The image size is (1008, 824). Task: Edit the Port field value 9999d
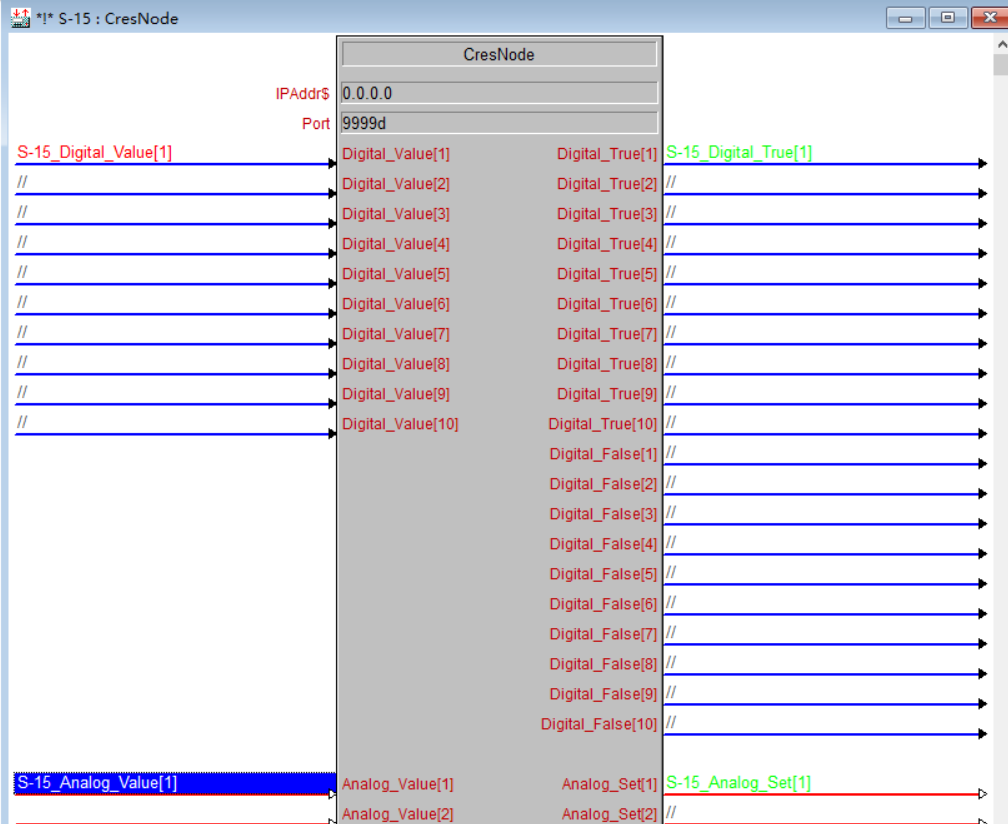[499, 123]
